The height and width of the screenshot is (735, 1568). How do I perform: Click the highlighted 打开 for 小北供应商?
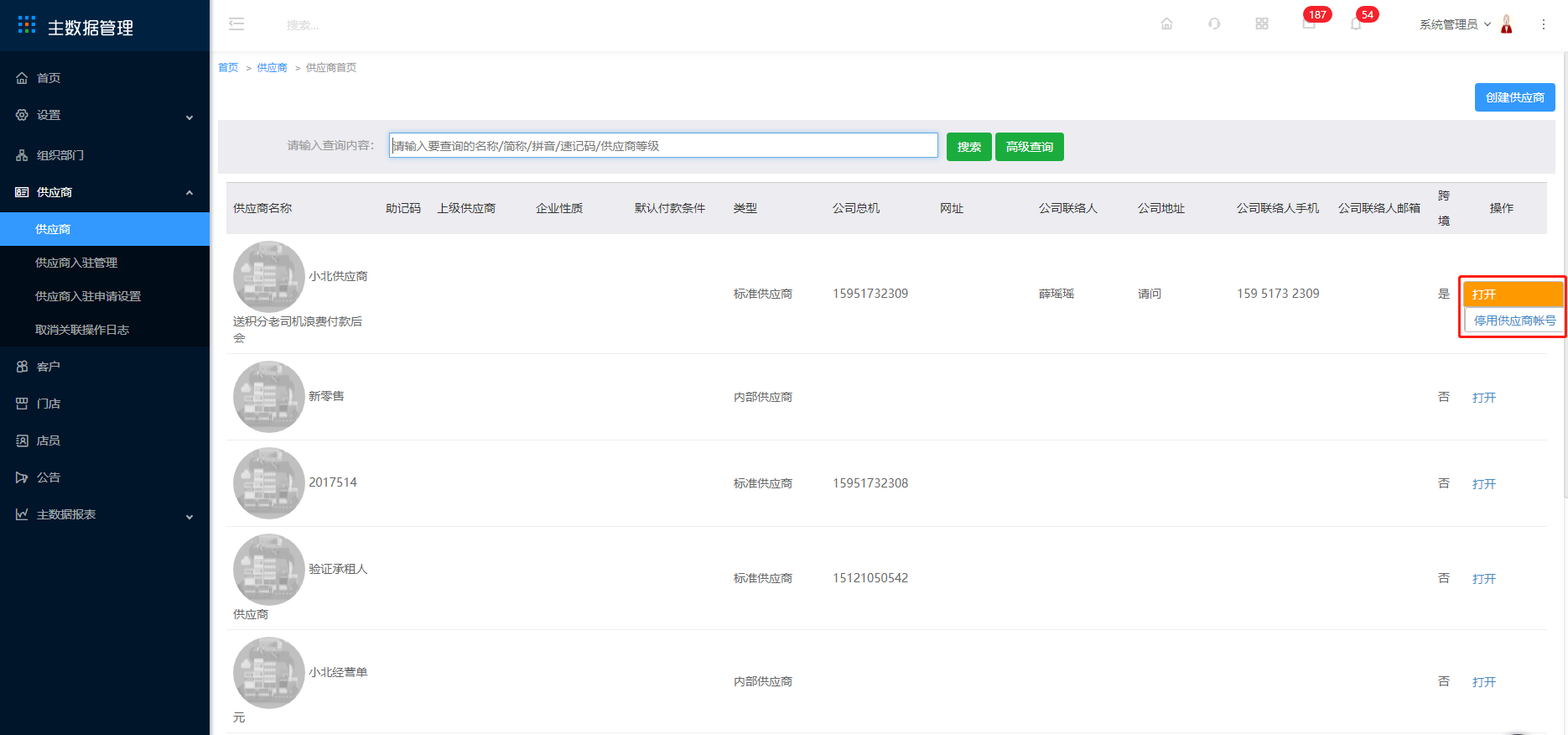(1513, 295)
